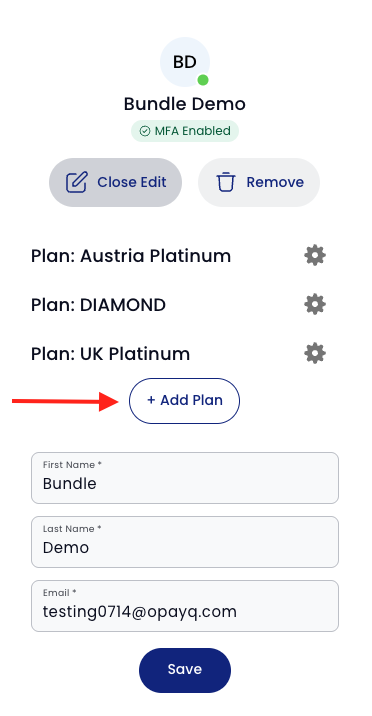372x716 pixels.
Task: Click the MFA Enabled badge
Action: click(185, 131)
